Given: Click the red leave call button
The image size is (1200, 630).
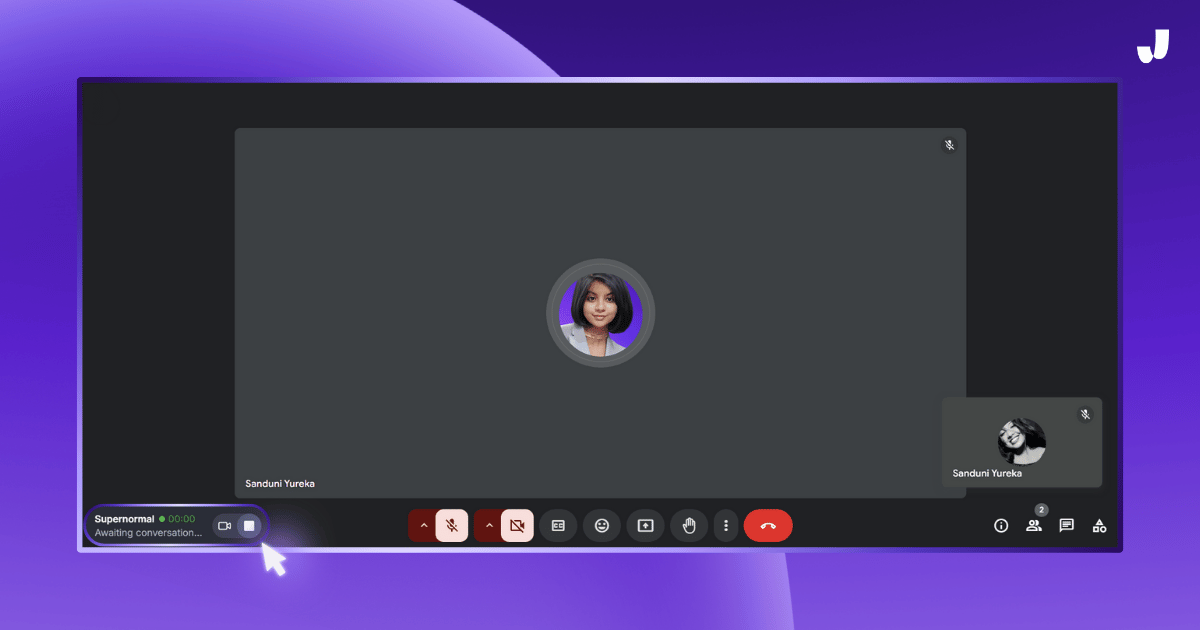Looking at the screenshot, I should 768,525.
